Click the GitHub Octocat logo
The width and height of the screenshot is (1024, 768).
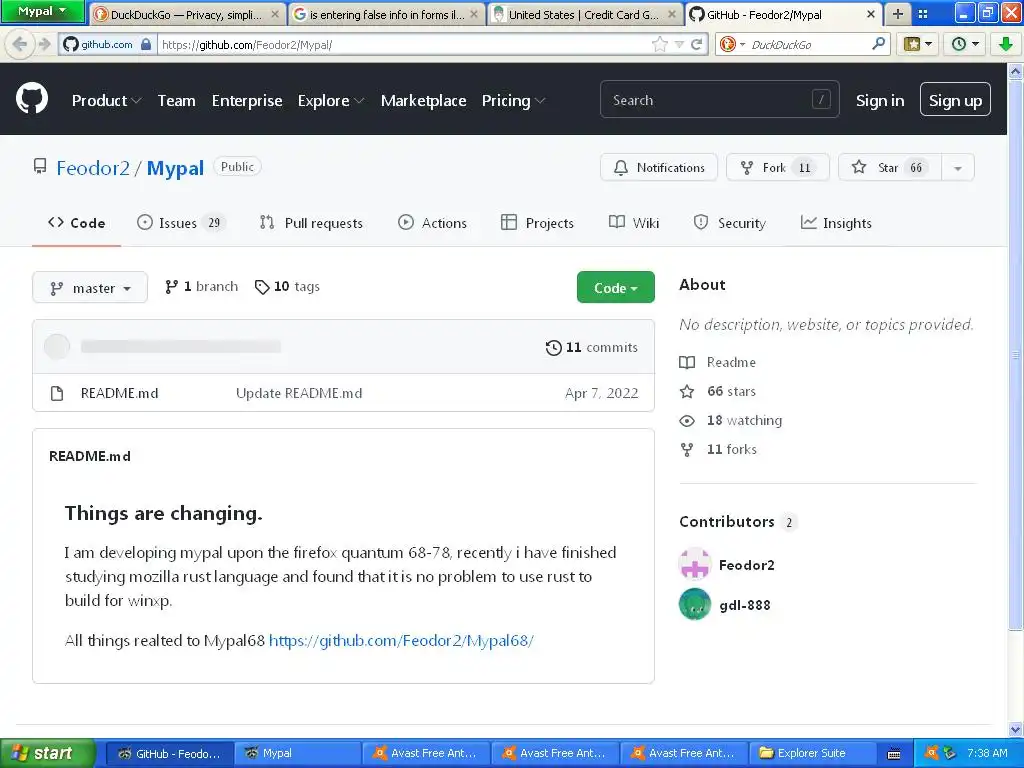coord(32,99)
